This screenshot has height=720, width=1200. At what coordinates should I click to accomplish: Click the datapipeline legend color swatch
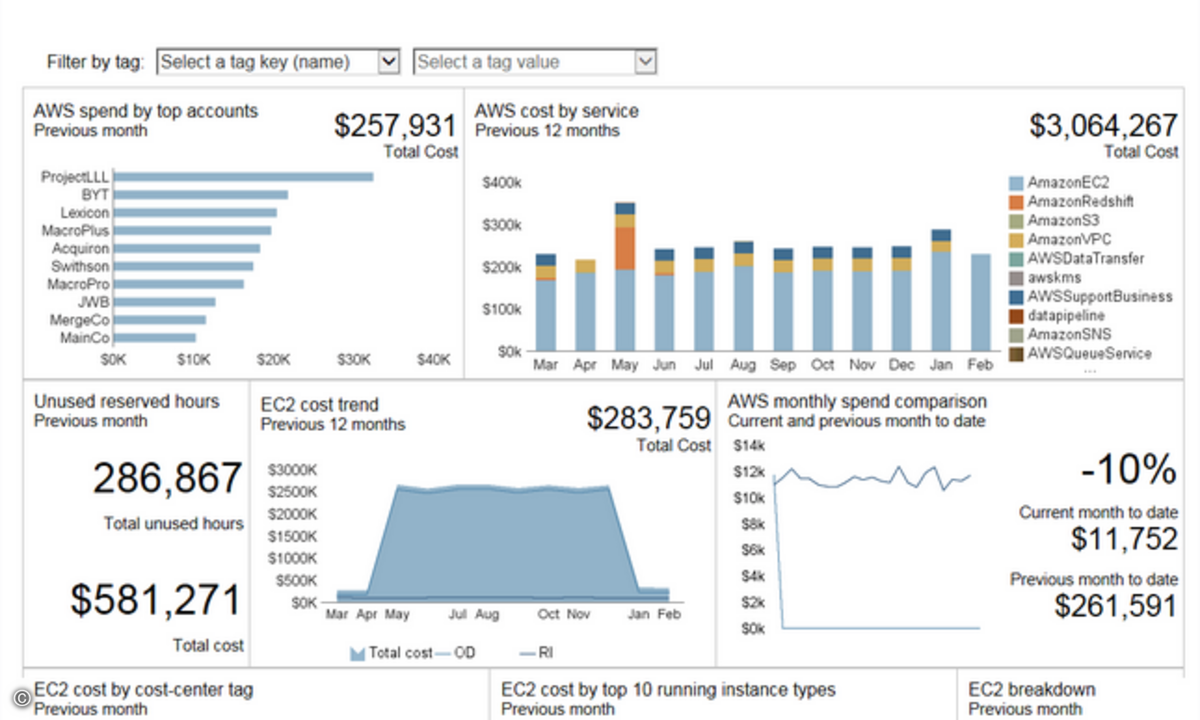1016,316
